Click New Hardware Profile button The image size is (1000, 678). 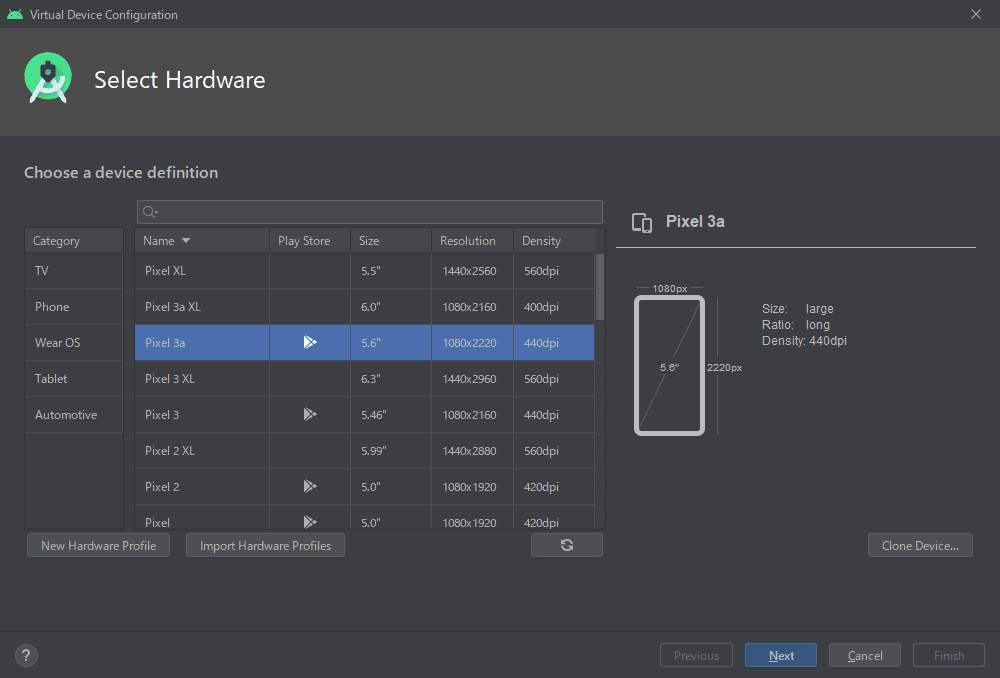pos(98,545)
